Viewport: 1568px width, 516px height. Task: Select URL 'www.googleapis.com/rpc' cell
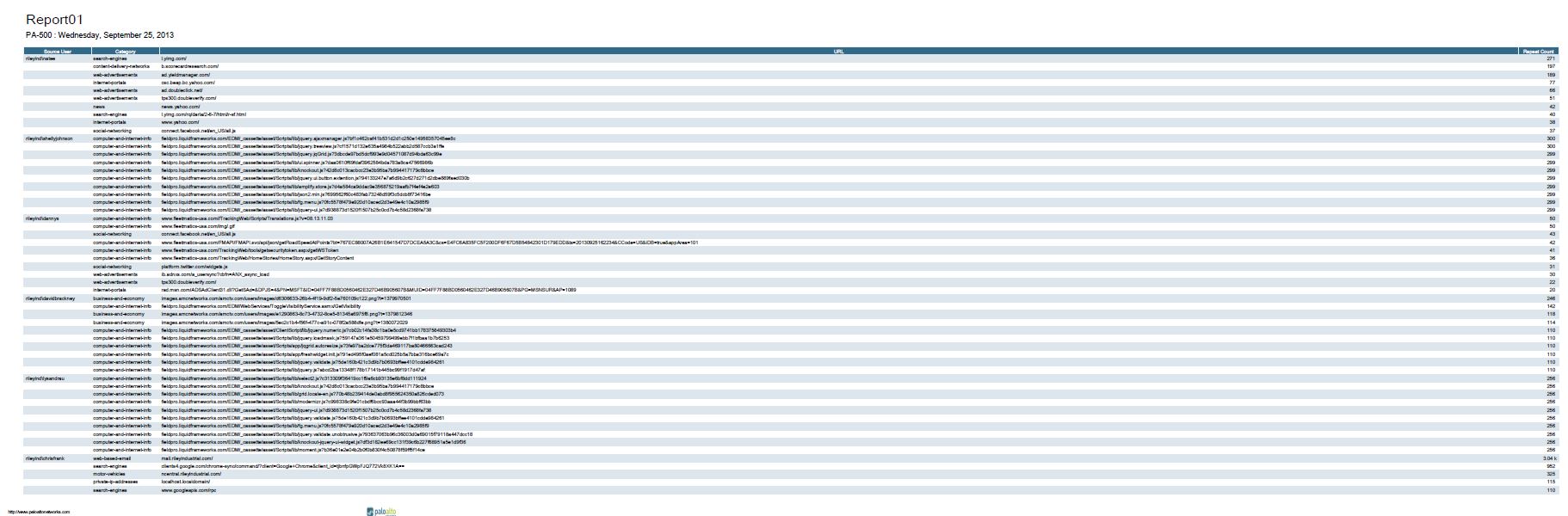click(x=188, y=490)
